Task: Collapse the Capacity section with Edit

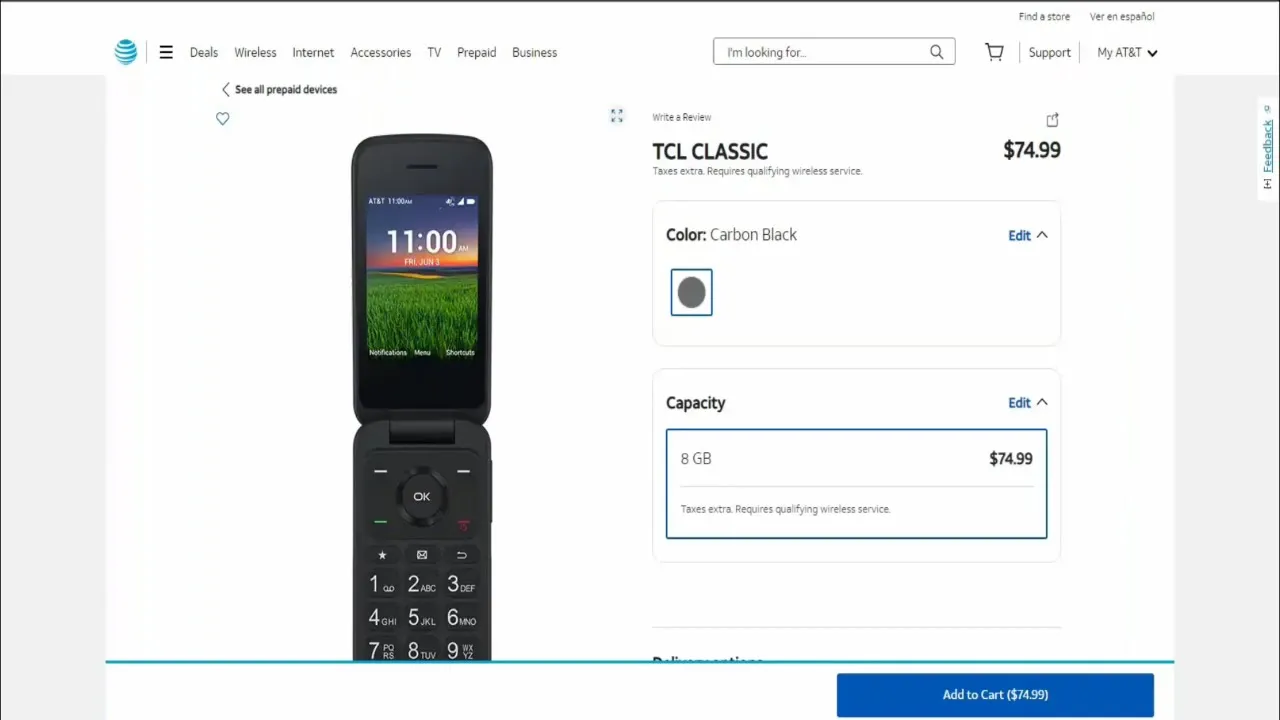Action: pos(1028,403)
